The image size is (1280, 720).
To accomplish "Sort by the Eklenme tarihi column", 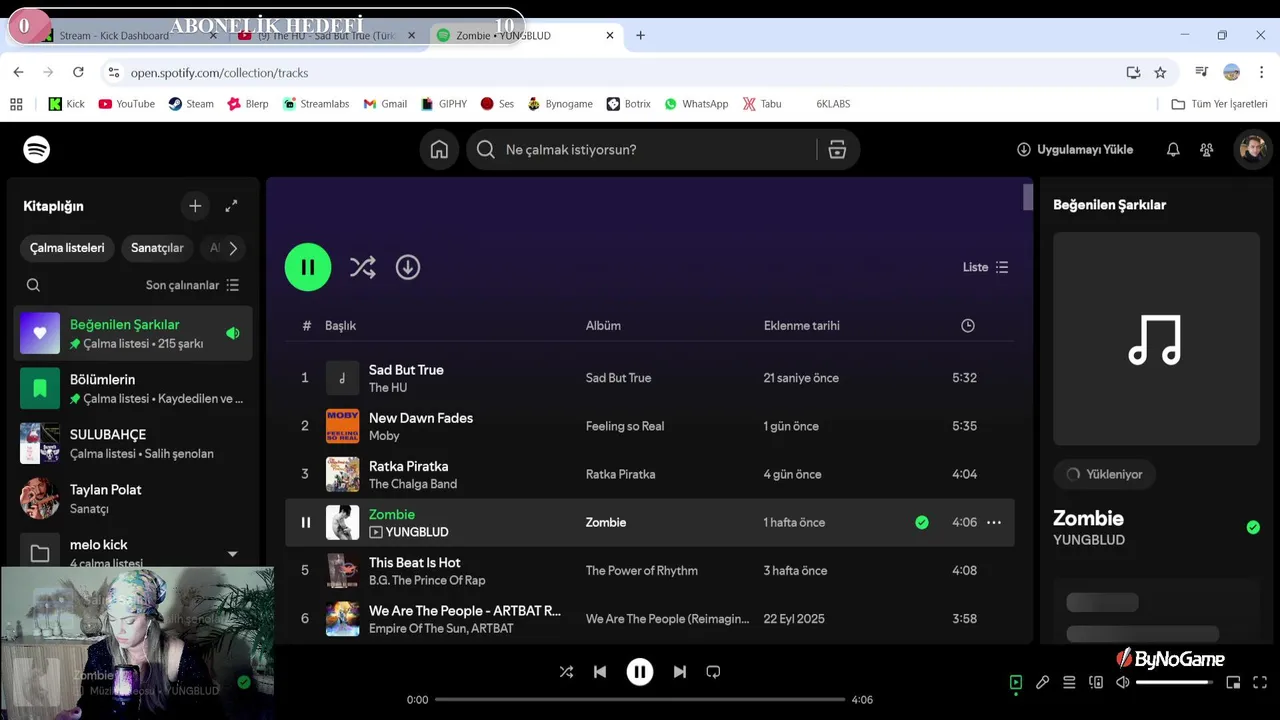I will [x=802, y=325].
